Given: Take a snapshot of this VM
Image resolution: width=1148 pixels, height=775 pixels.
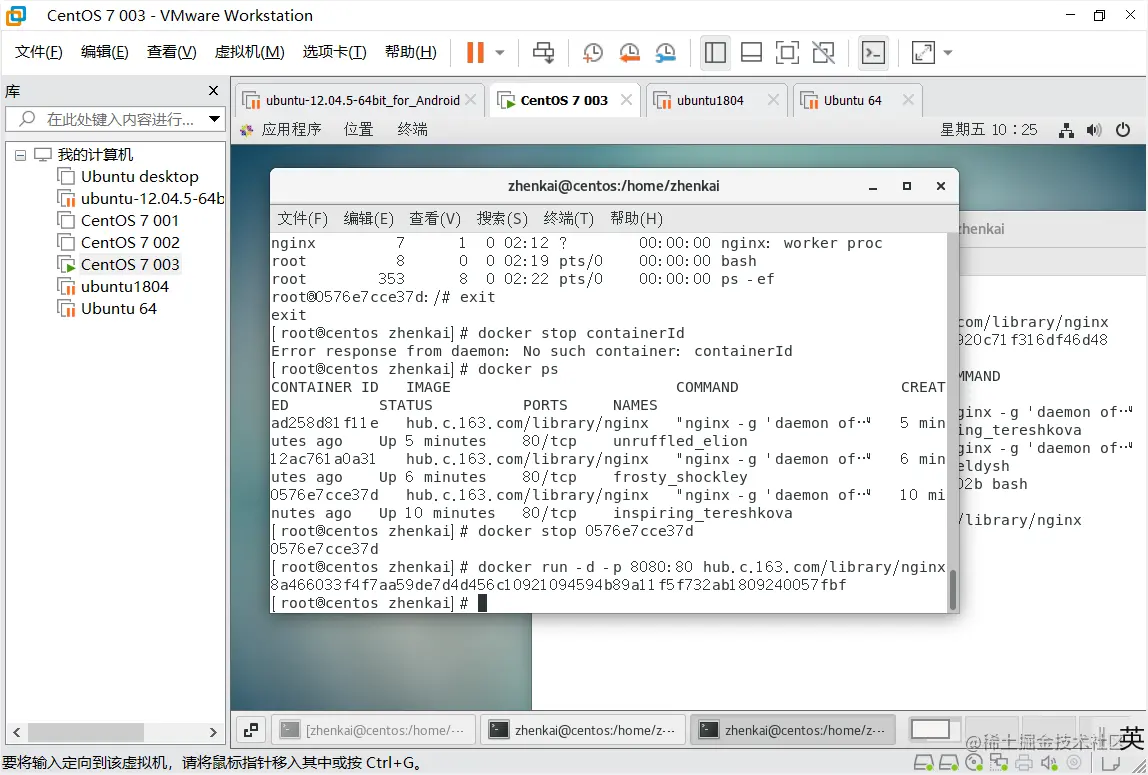Looking at the screenshot, I should click(592, 52).
